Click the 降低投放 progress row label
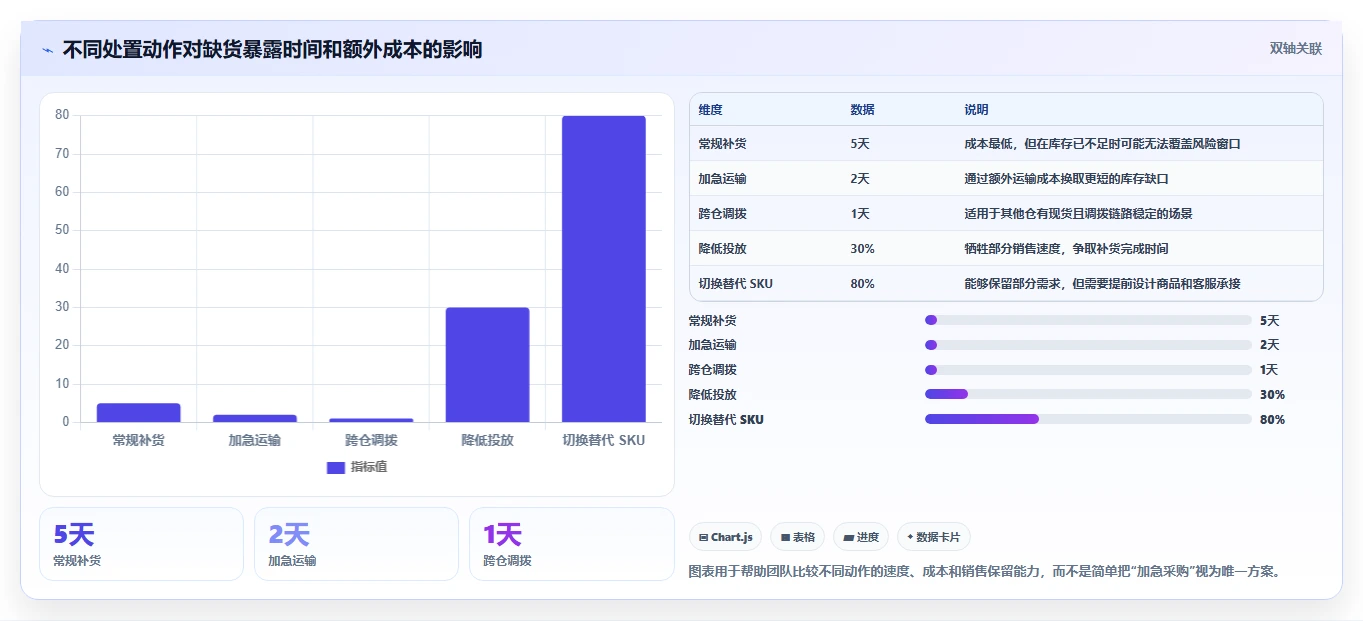 (713, 395)
